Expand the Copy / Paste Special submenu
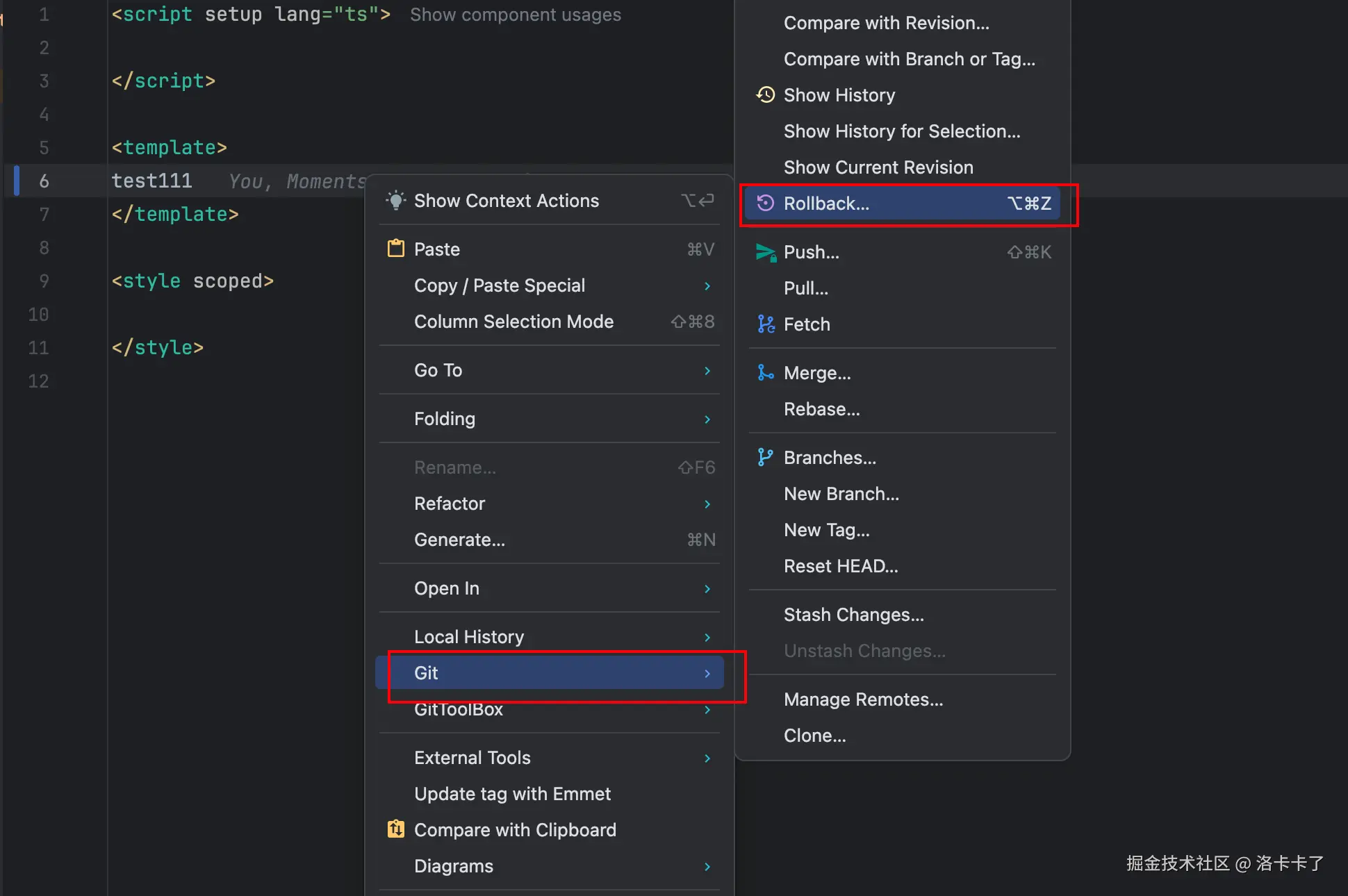1348x896 pixels. tap(707, 285)
